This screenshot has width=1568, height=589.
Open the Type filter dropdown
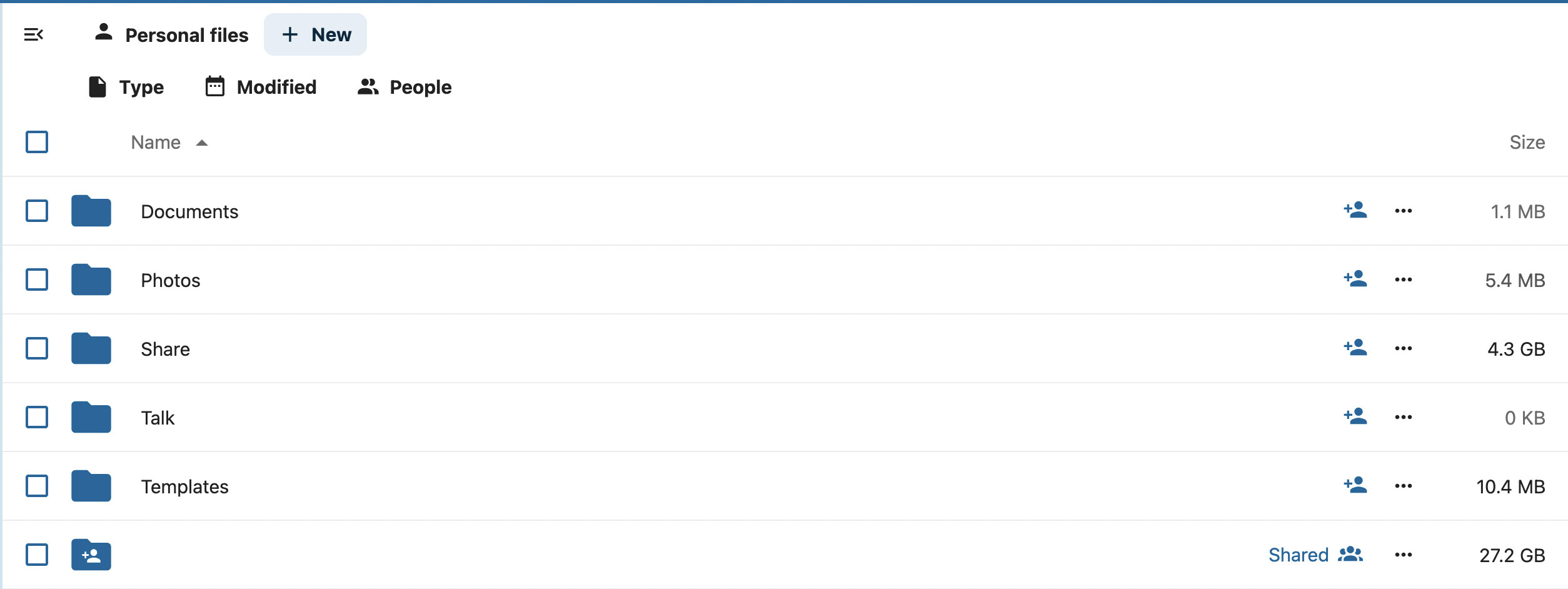point(126,87)
